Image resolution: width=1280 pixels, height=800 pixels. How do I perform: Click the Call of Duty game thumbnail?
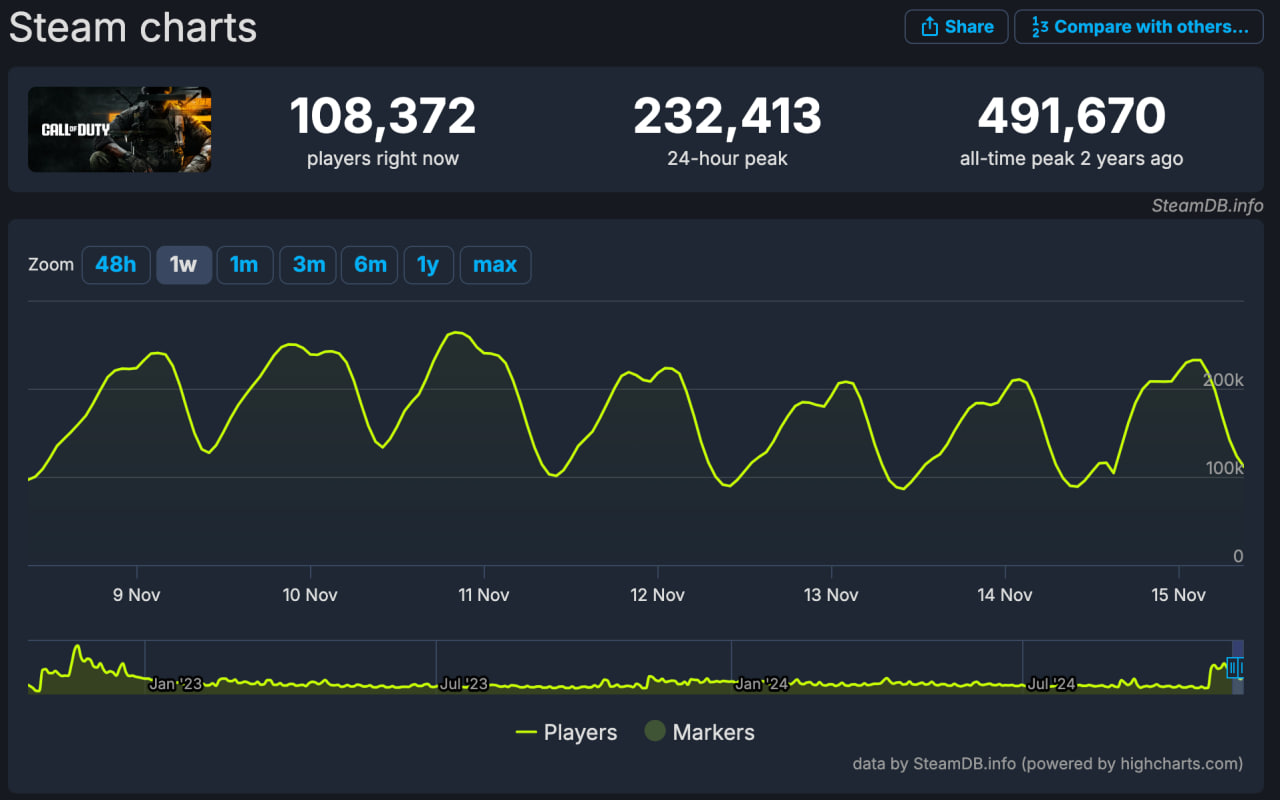[x=119, y=129]
